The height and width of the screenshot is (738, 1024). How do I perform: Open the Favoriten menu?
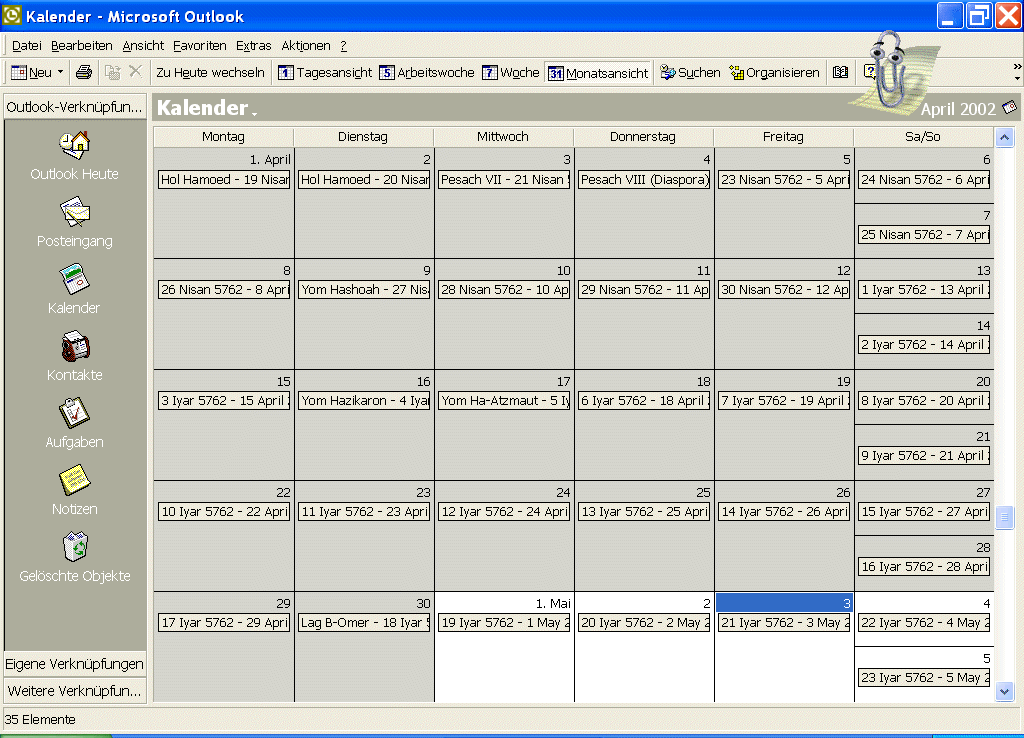[200, 46]
